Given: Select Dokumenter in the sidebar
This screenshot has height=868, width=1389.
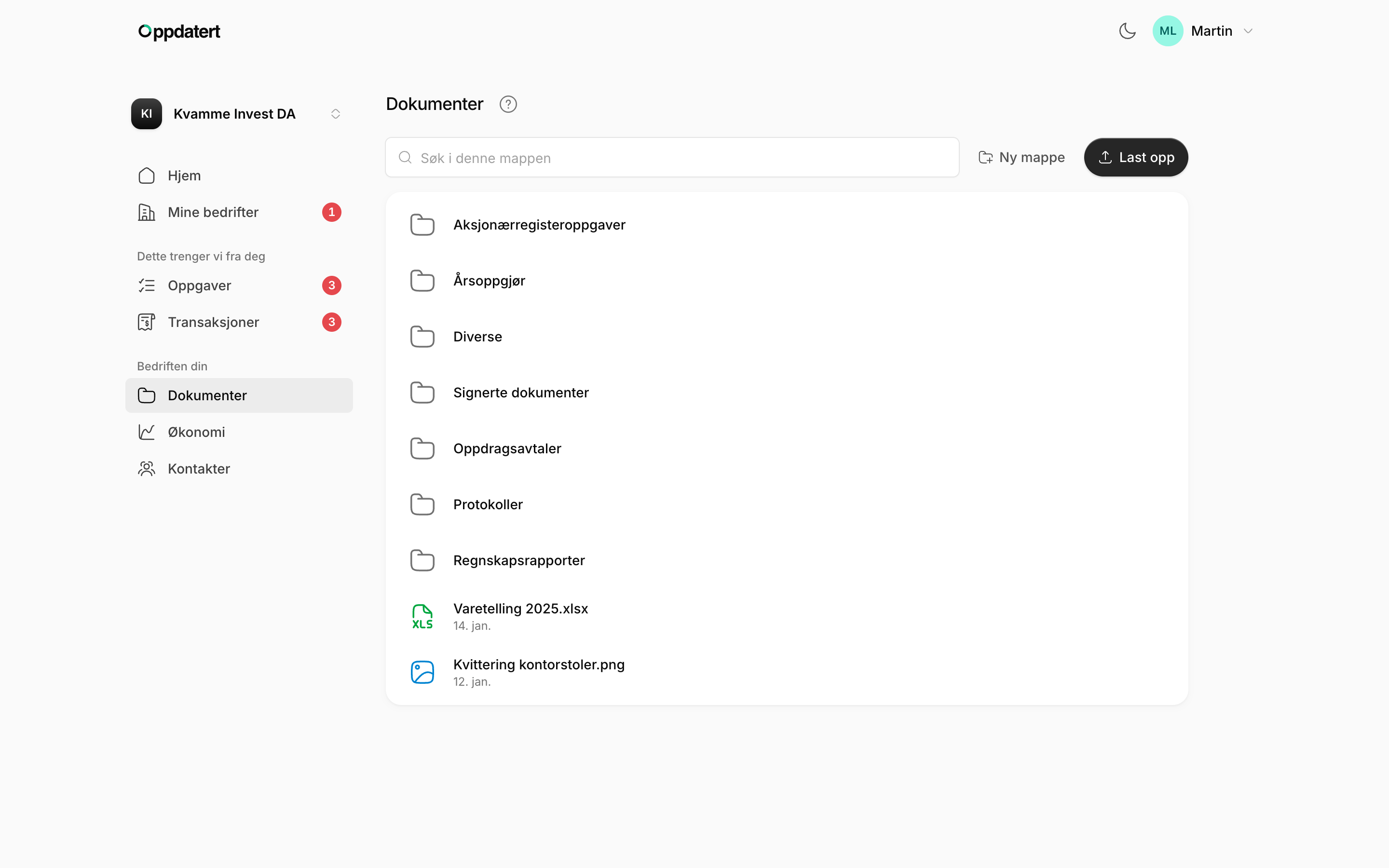Looking at the screenshot, I should pos(239,395).
